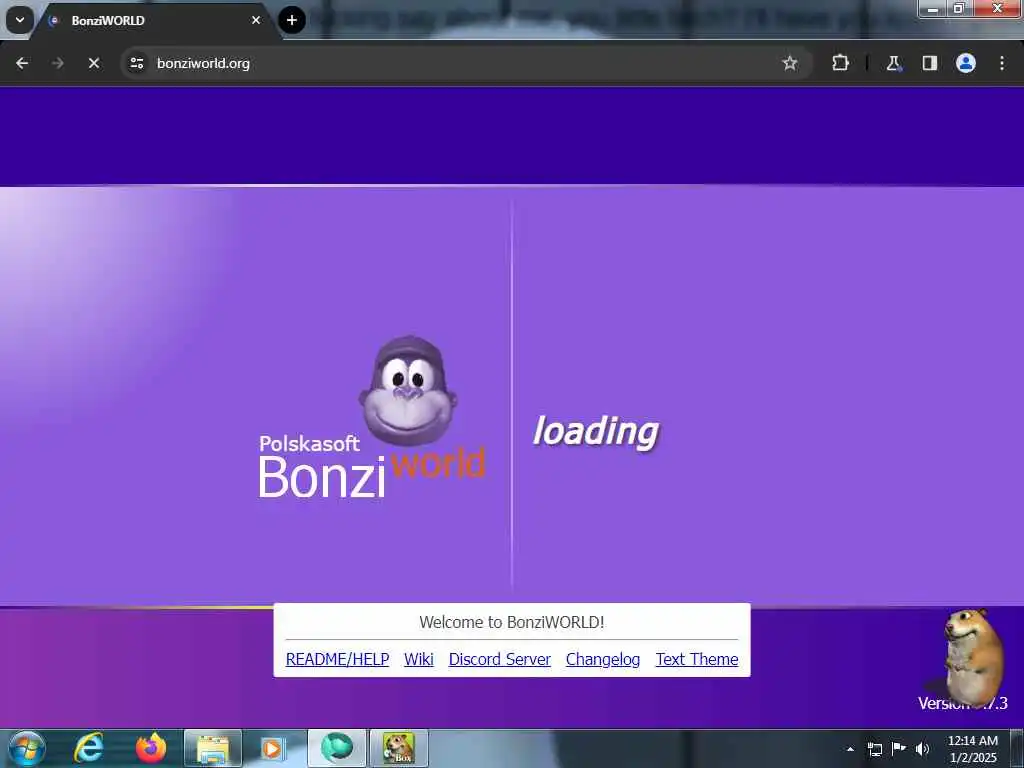Close the BonziWORLD tab
Viewport: 1024px width, 768px height.
pos(256,20)
